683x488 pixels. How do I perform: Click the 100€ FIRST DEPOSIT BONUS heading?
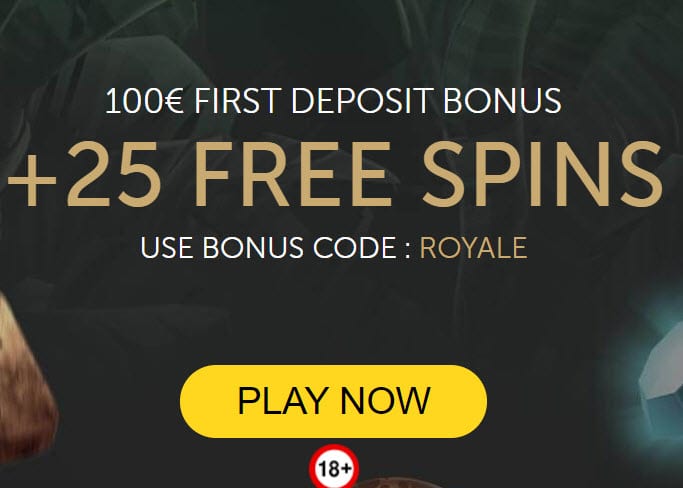coord(333,101)
